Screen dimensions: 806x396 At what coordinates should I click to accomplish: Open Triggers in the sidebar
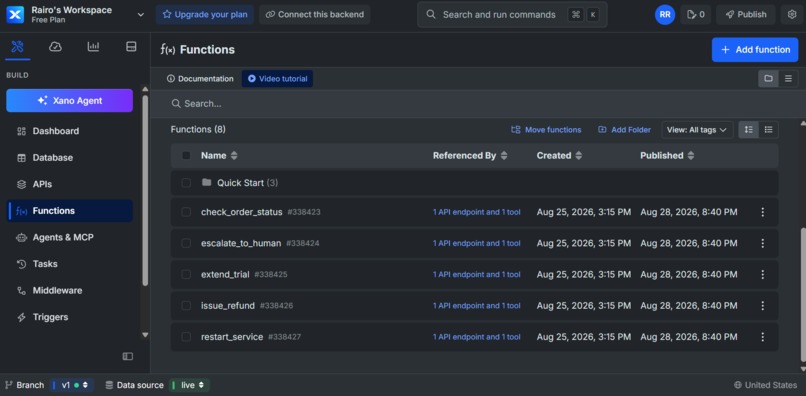coord(69,317)
